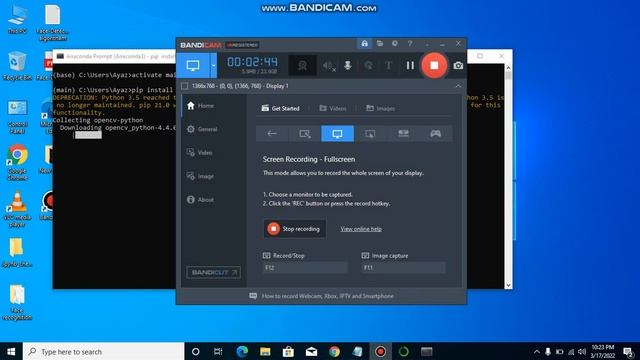The height and width of the screenshot is (360, 640).
Task: Select rectangle area recording mode
Action: (305, 133)
